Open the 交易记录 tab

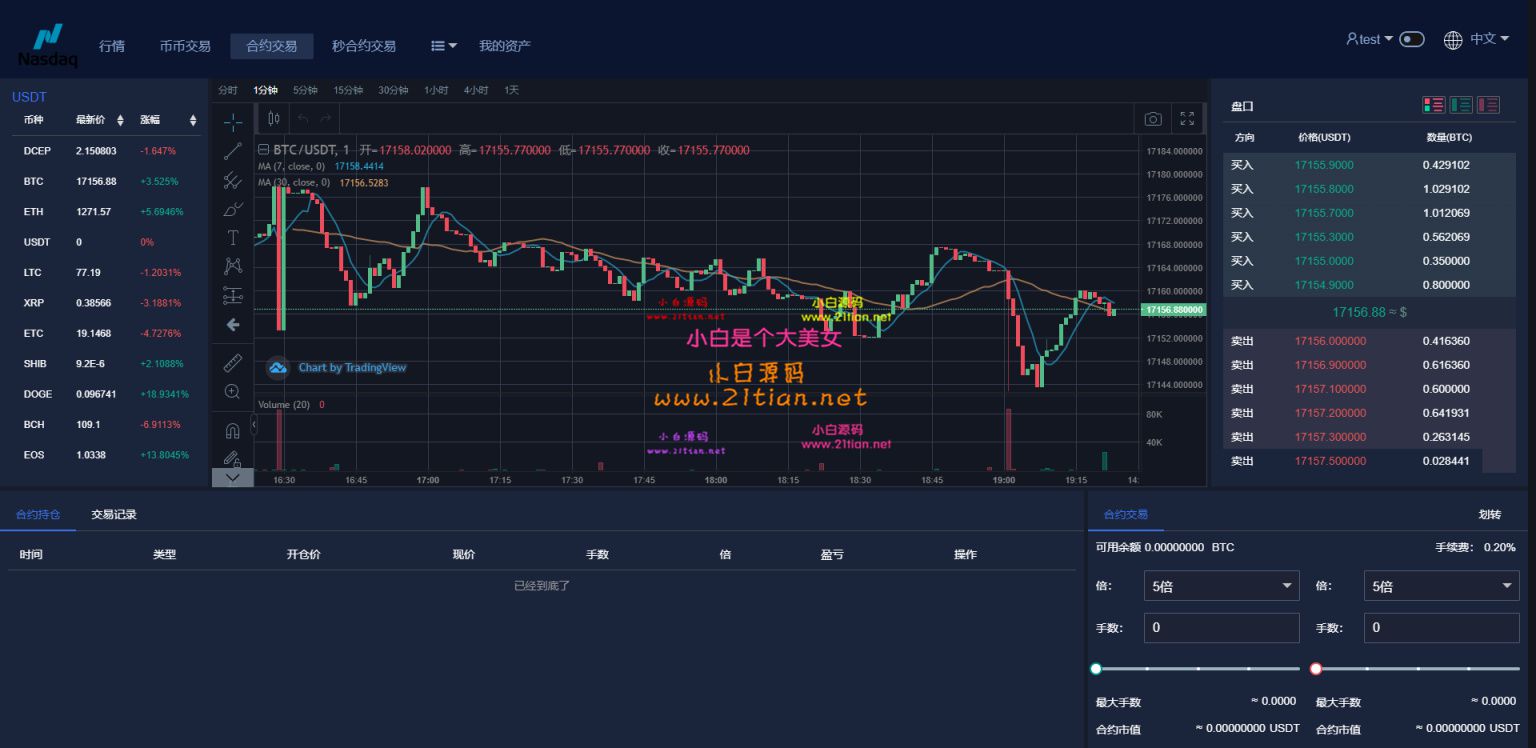114,515
